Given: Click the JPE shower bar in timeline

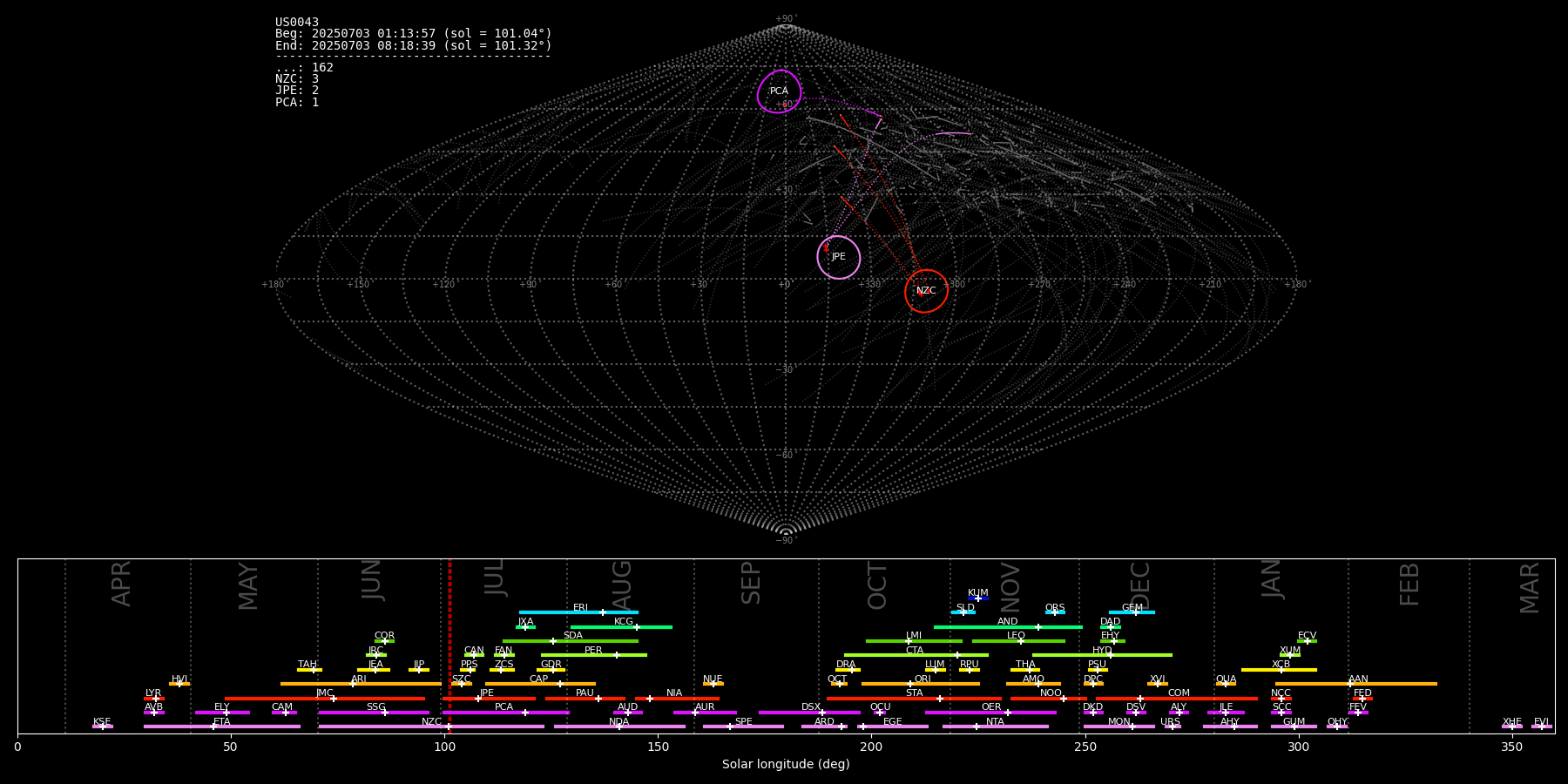Looking at the screenshot, I should [x=489, y=699].
